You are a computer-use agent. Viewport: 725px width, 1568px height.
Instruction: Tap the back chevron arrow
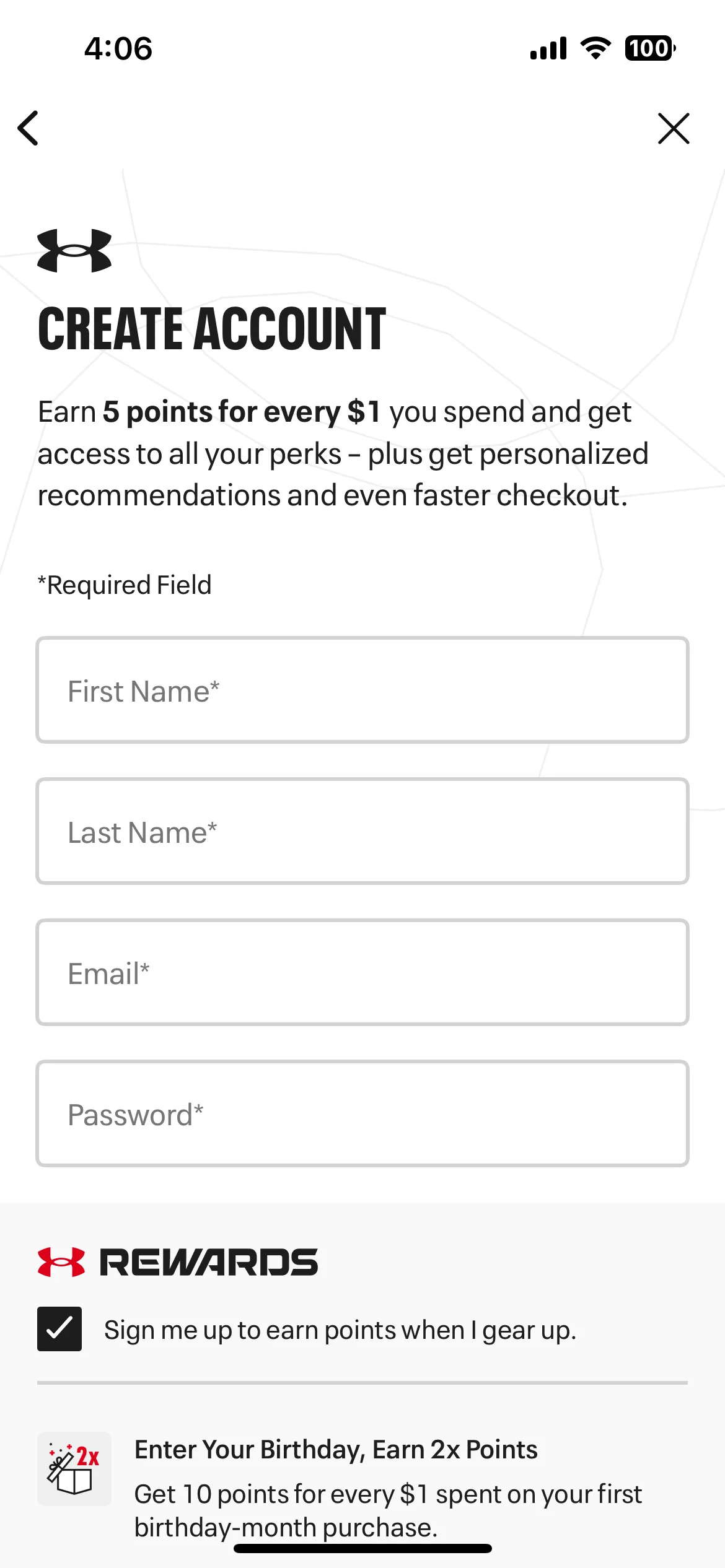tap(29, 128)
